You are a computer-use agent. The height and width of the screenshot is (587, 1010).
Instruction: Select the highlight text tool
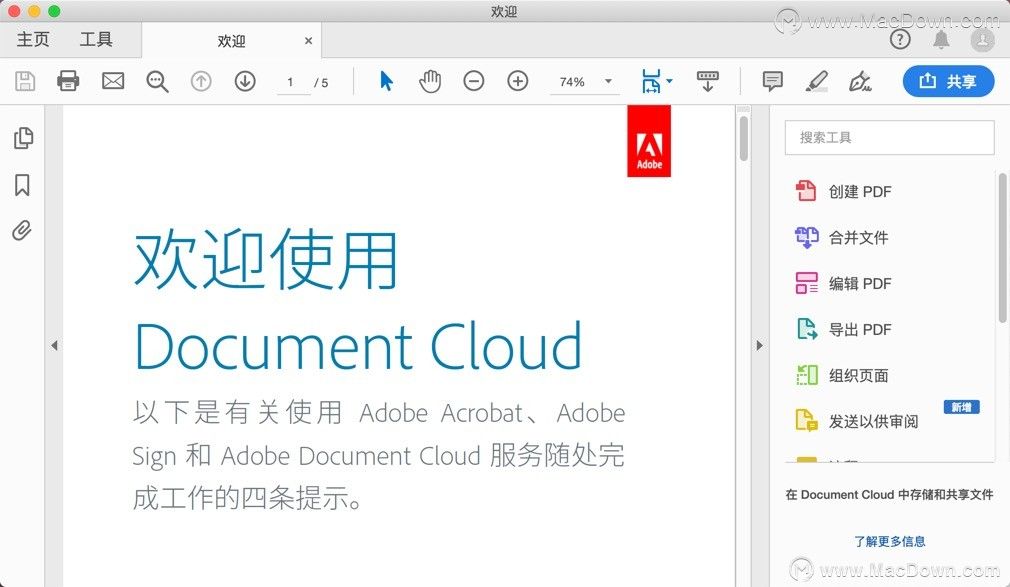pos(817,81)
